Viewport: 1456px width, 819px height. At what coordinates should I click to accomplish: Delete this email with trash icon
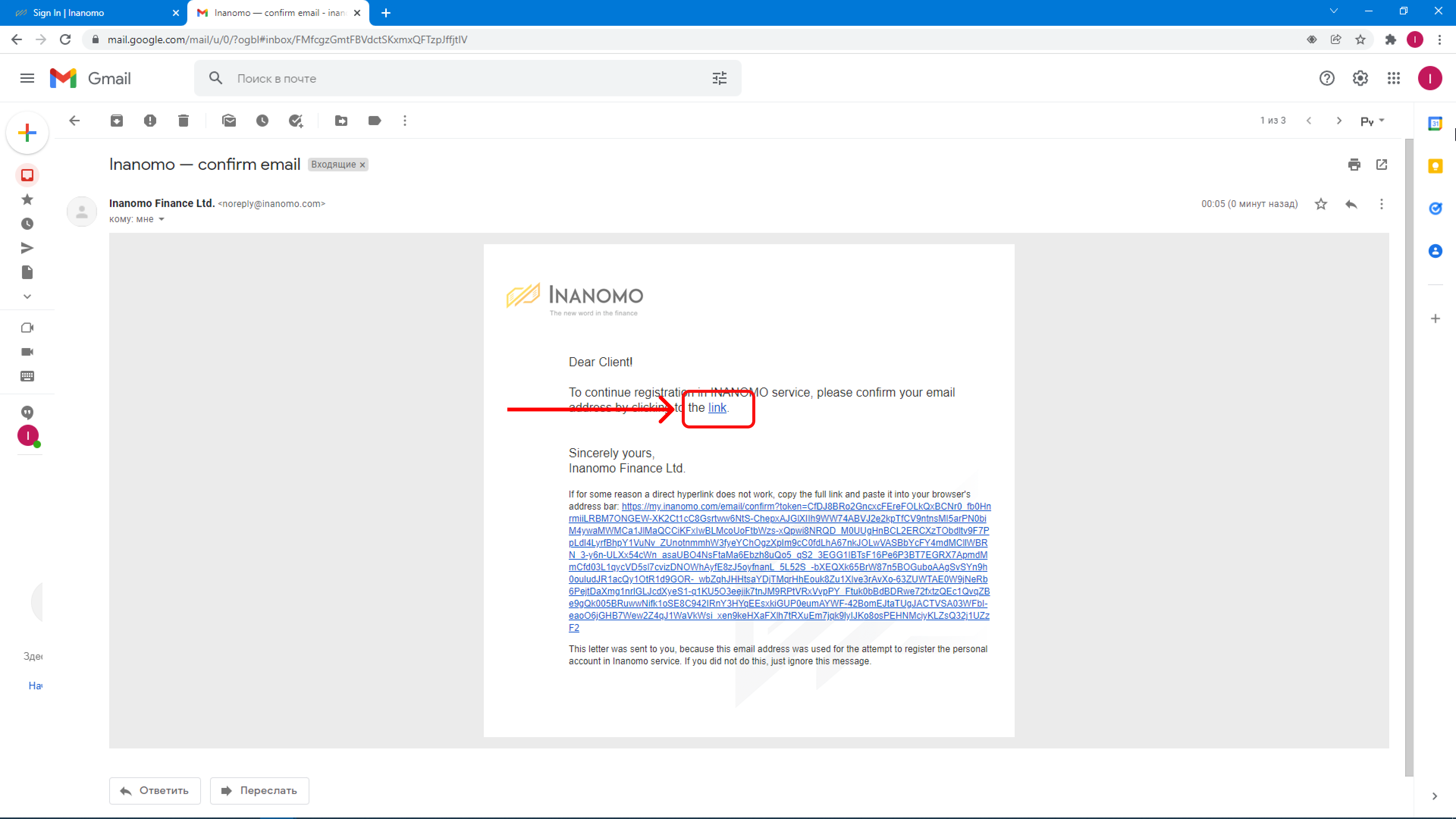(183, 121)
